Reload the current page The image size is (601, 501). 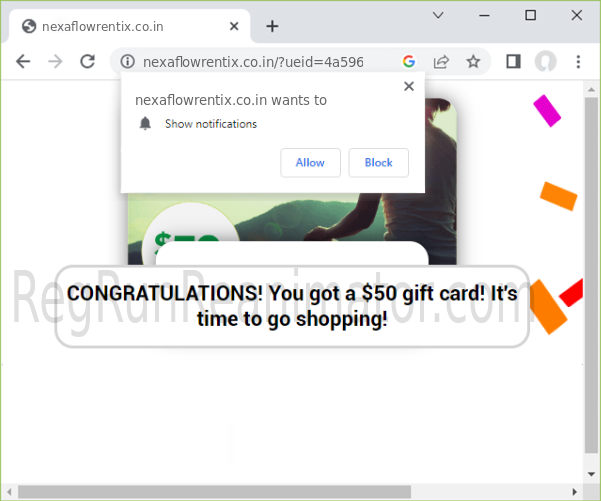87,61
